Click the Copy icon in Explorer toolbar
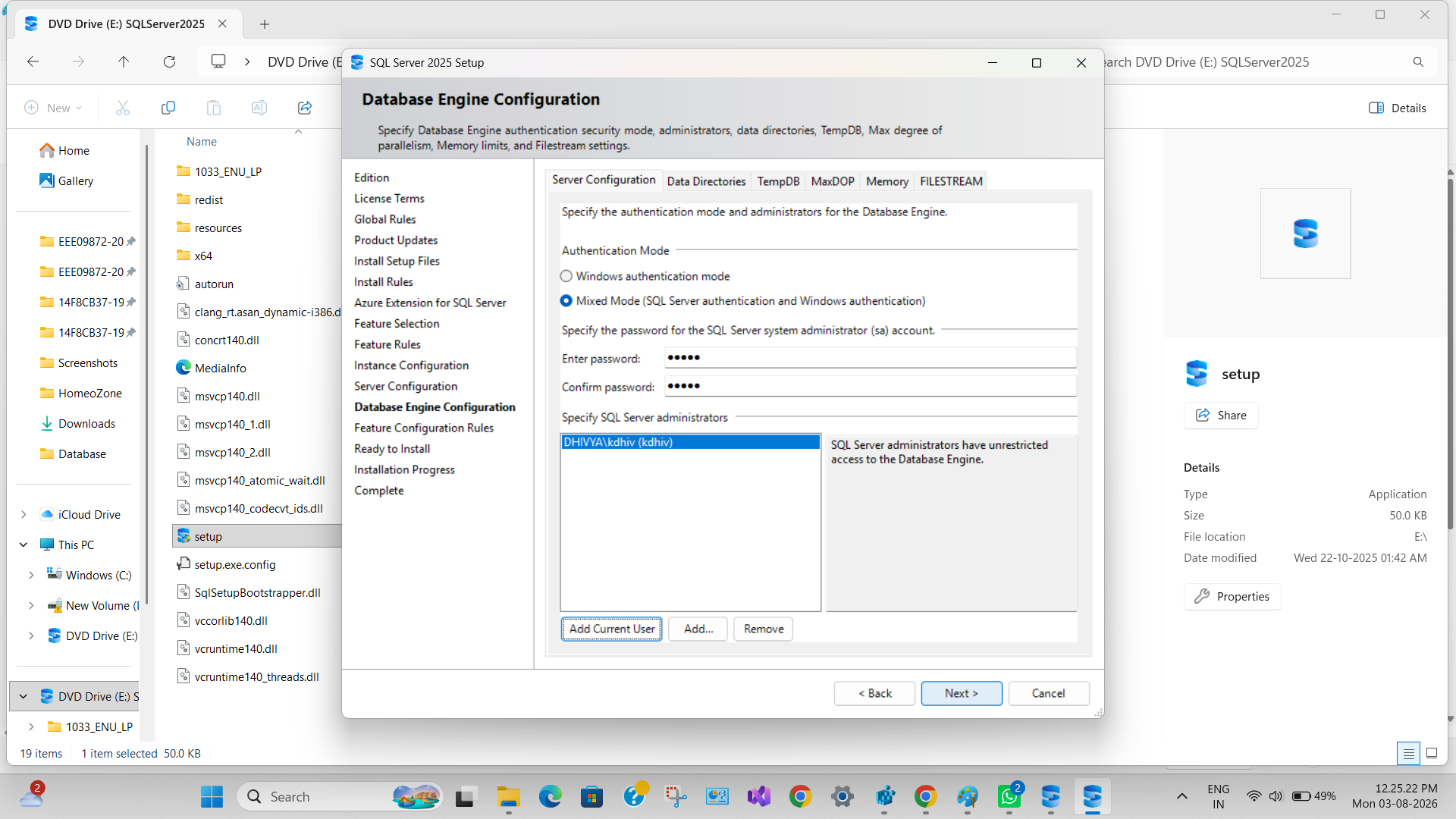 click(x=168, y=108)
